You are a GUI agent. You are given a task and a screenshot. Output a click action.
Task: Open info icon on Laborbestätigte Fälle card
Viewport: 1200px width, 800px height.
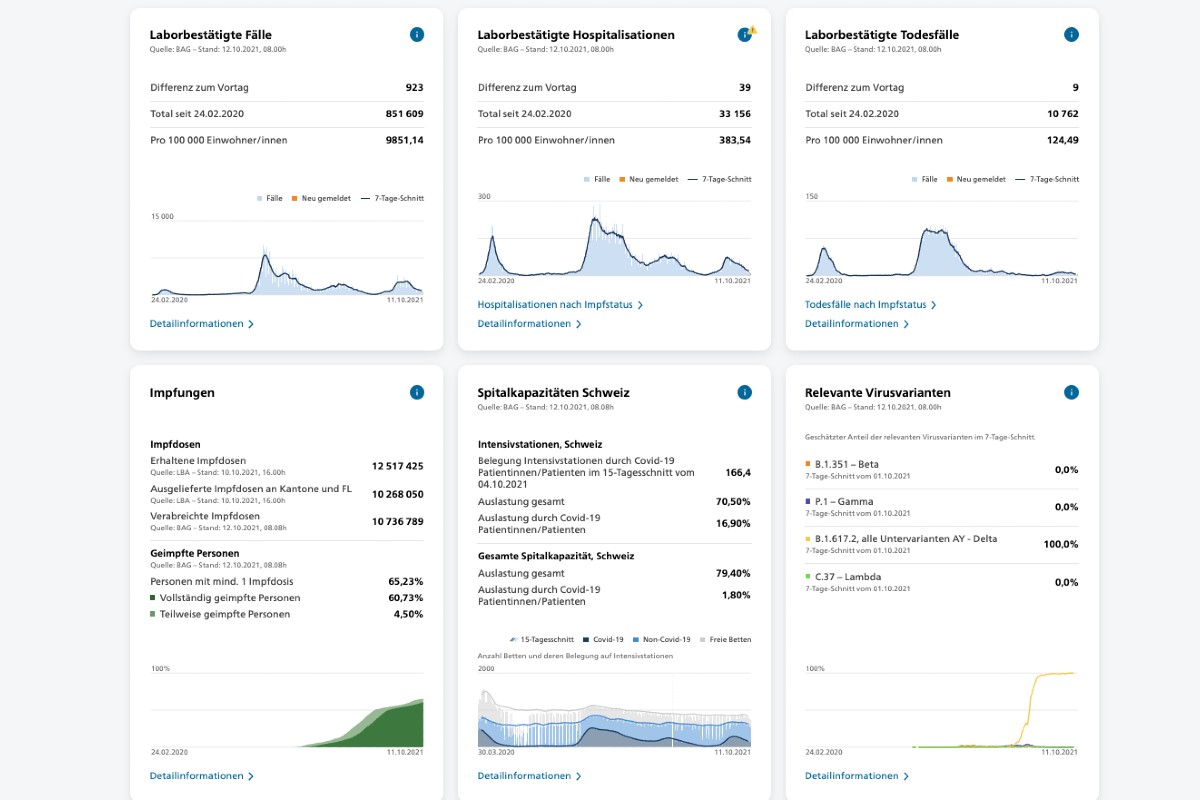coord(417,35)
